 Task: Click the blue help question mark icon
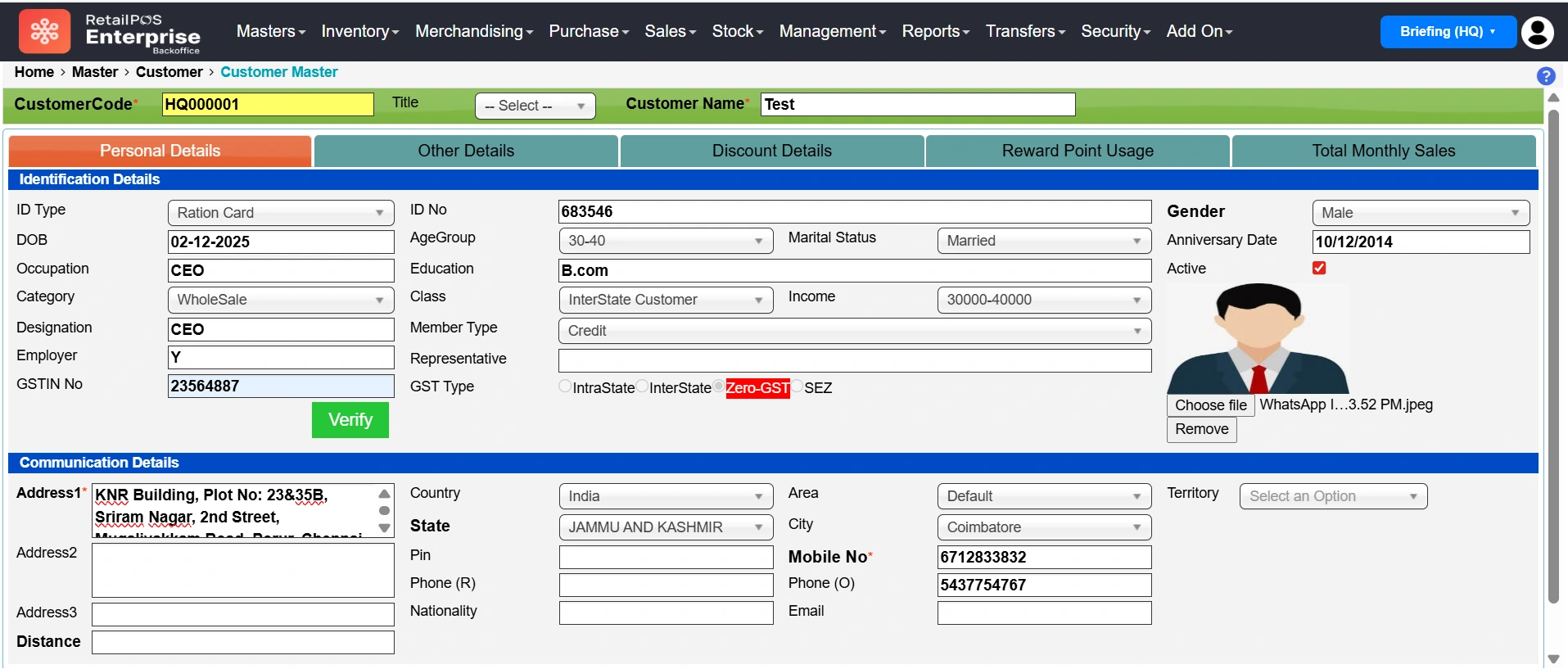pos(1545,76)
